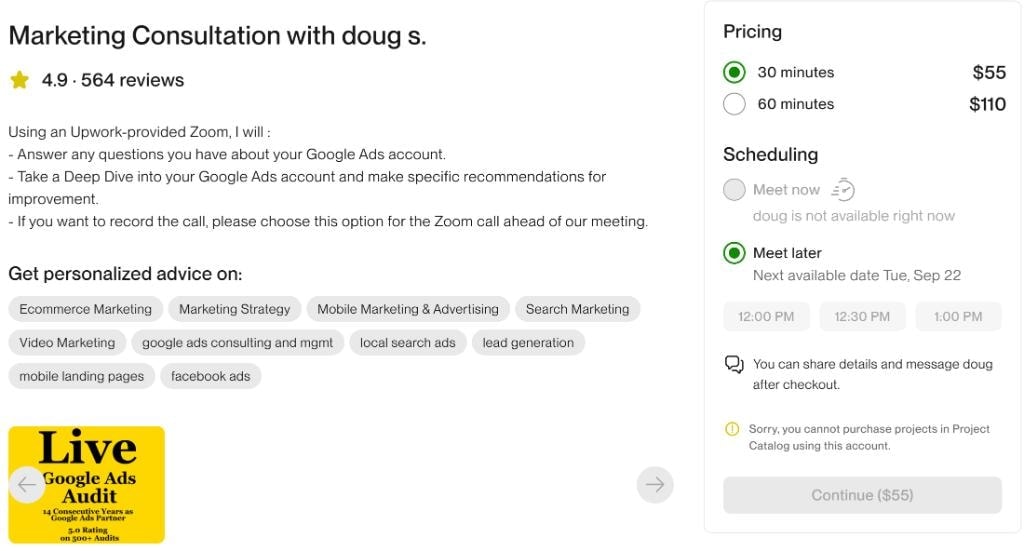The width and height of the screenshot is (1024, 551).
Task: Click google ads consulting and mgmt tag
Action: 238,343
